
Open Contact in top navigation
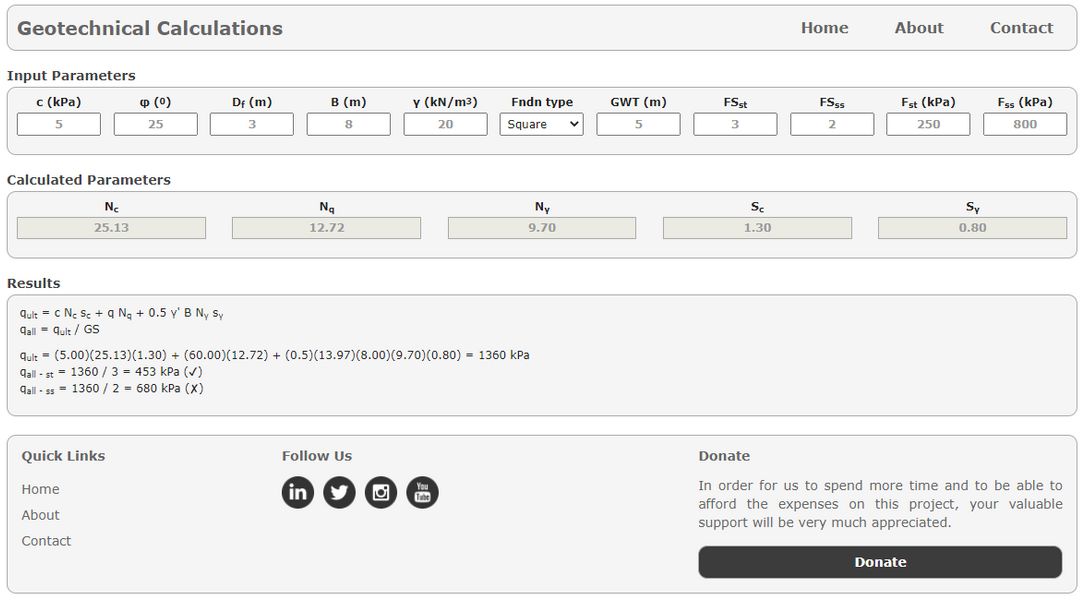coord(1021,28)
